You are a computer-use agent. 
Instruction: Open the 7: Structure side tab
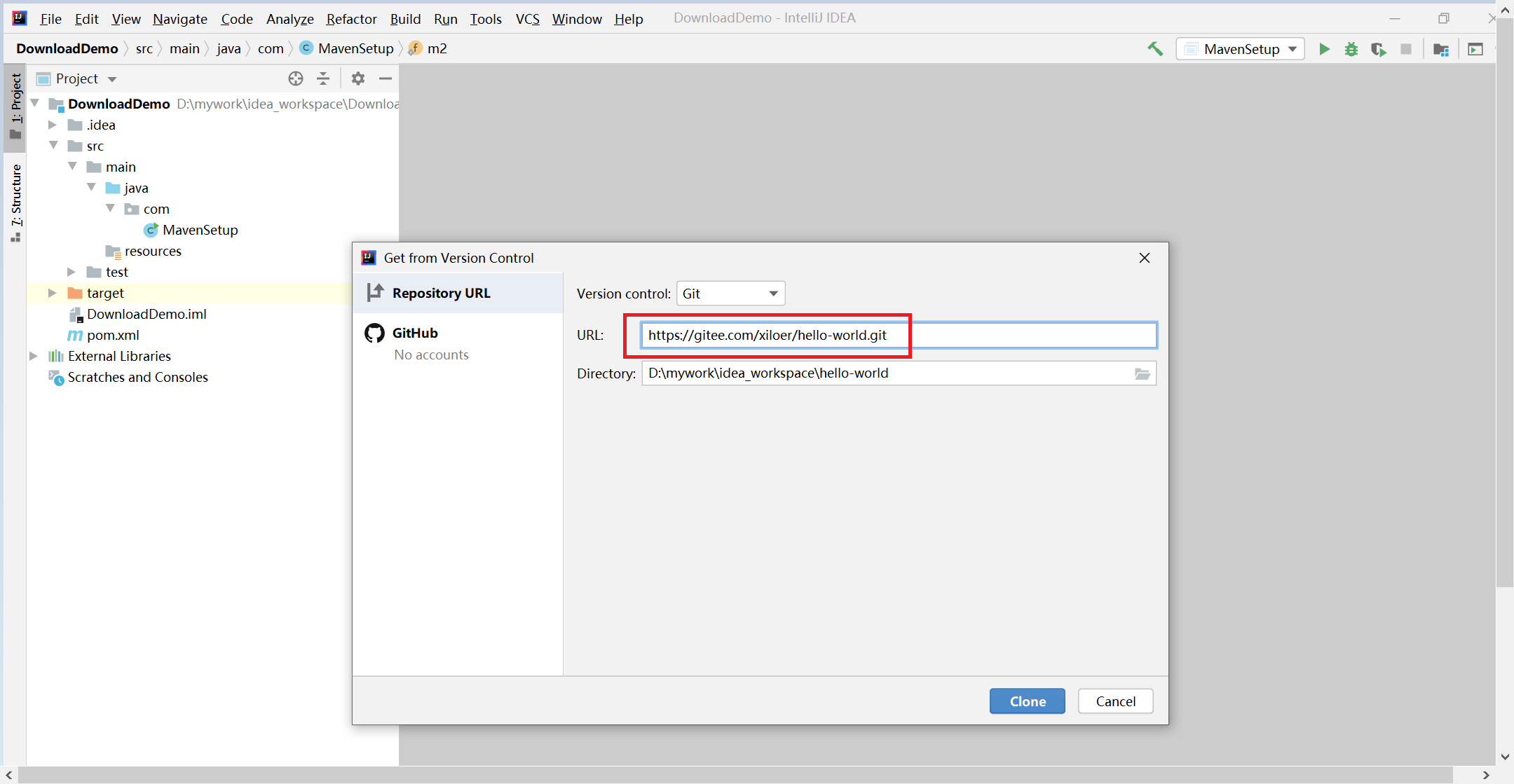pyautogui.click(x=15, y=203)
